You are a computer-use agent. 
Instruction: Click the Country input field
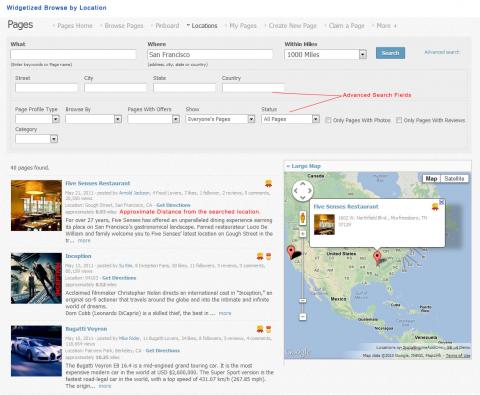253,88
